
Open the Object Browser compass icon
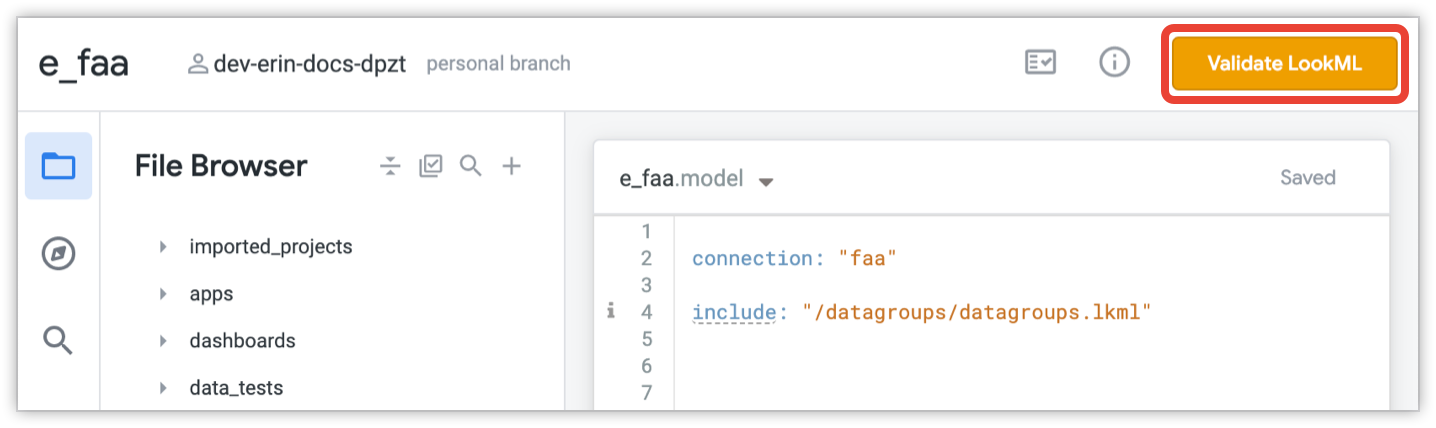pyautogui.click(x=58, y=254)
